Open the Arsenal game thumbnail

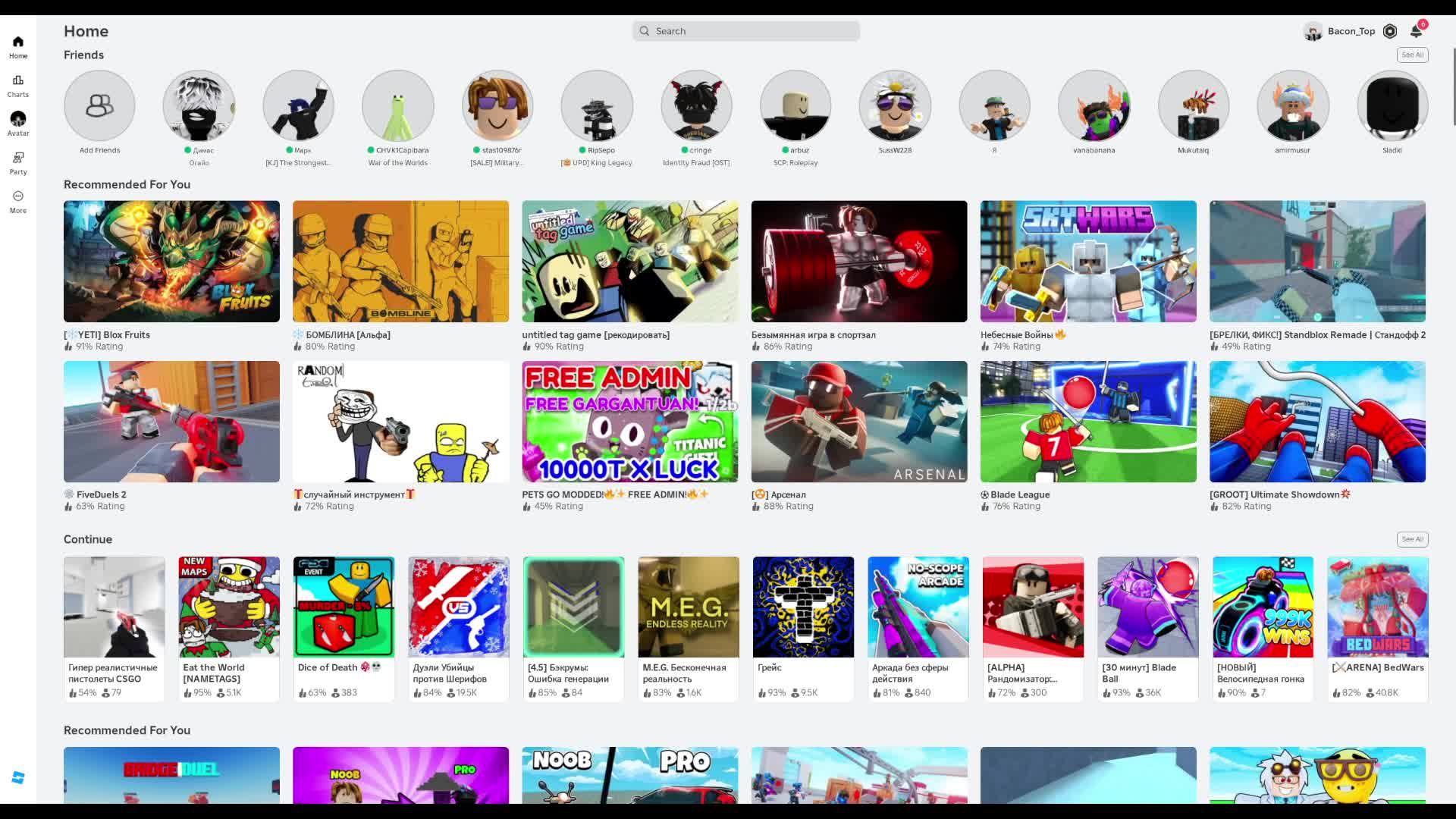[859, 422]
